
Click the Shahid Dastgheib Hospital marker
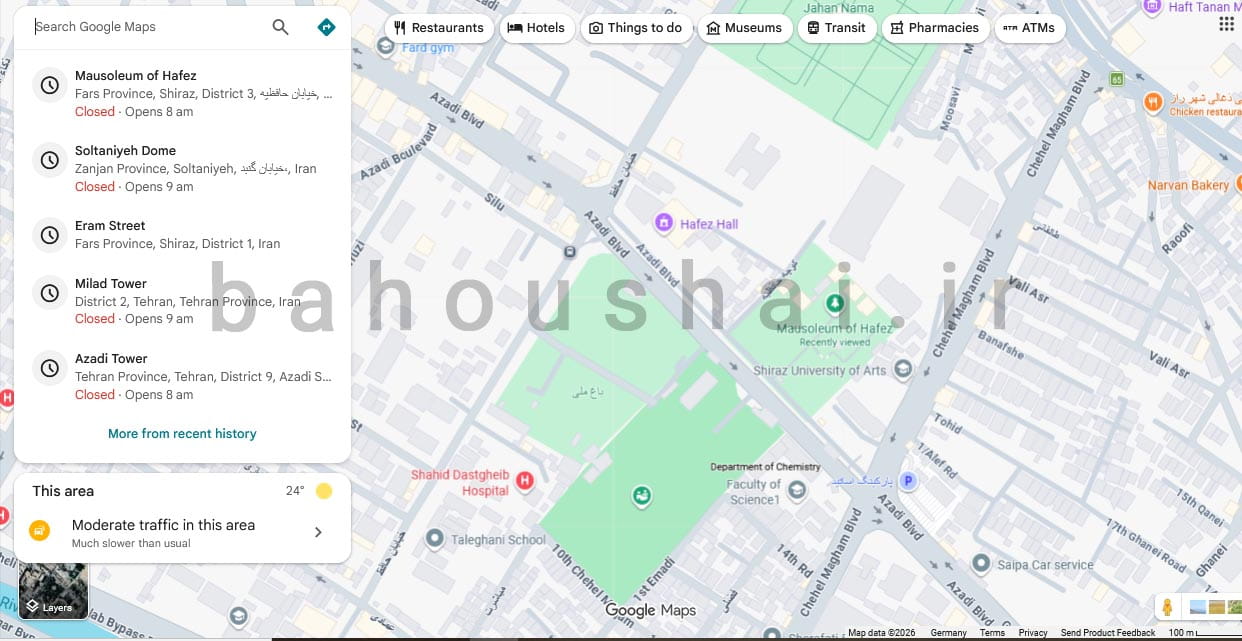coord(524,482)
